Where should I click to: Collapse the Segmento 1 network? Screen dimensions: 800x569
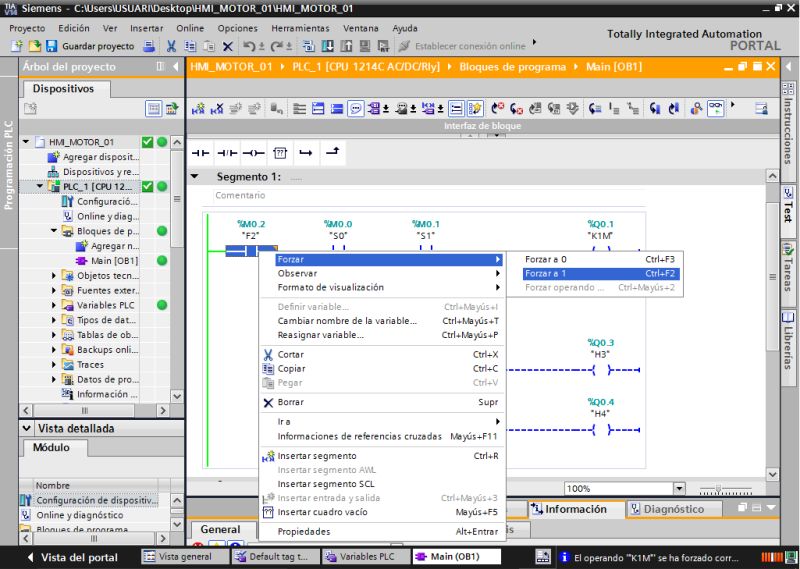click(195, 177)
